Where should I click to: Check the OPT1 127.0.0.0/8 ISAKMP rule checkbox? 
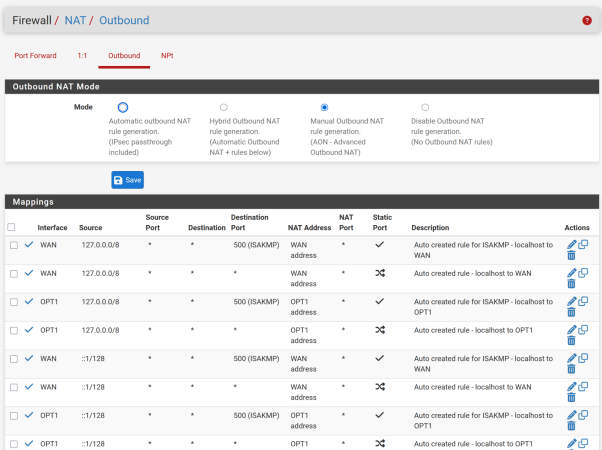click(x=14, y=302)
